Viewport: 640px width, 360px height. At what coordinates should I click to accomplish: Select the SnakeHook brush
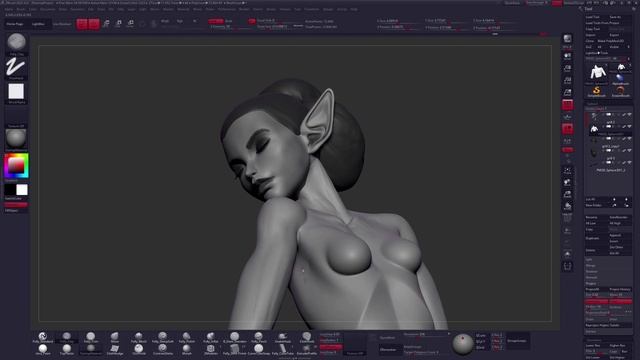(x=282, y=337)
